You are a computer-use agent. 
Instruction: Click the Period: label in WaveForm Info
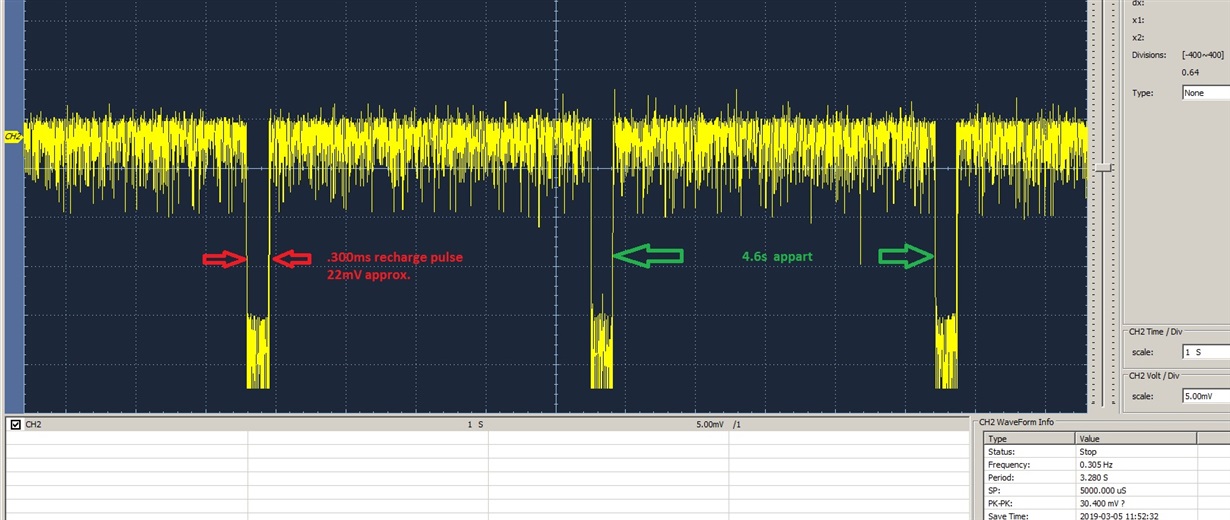pos(1000,478)
